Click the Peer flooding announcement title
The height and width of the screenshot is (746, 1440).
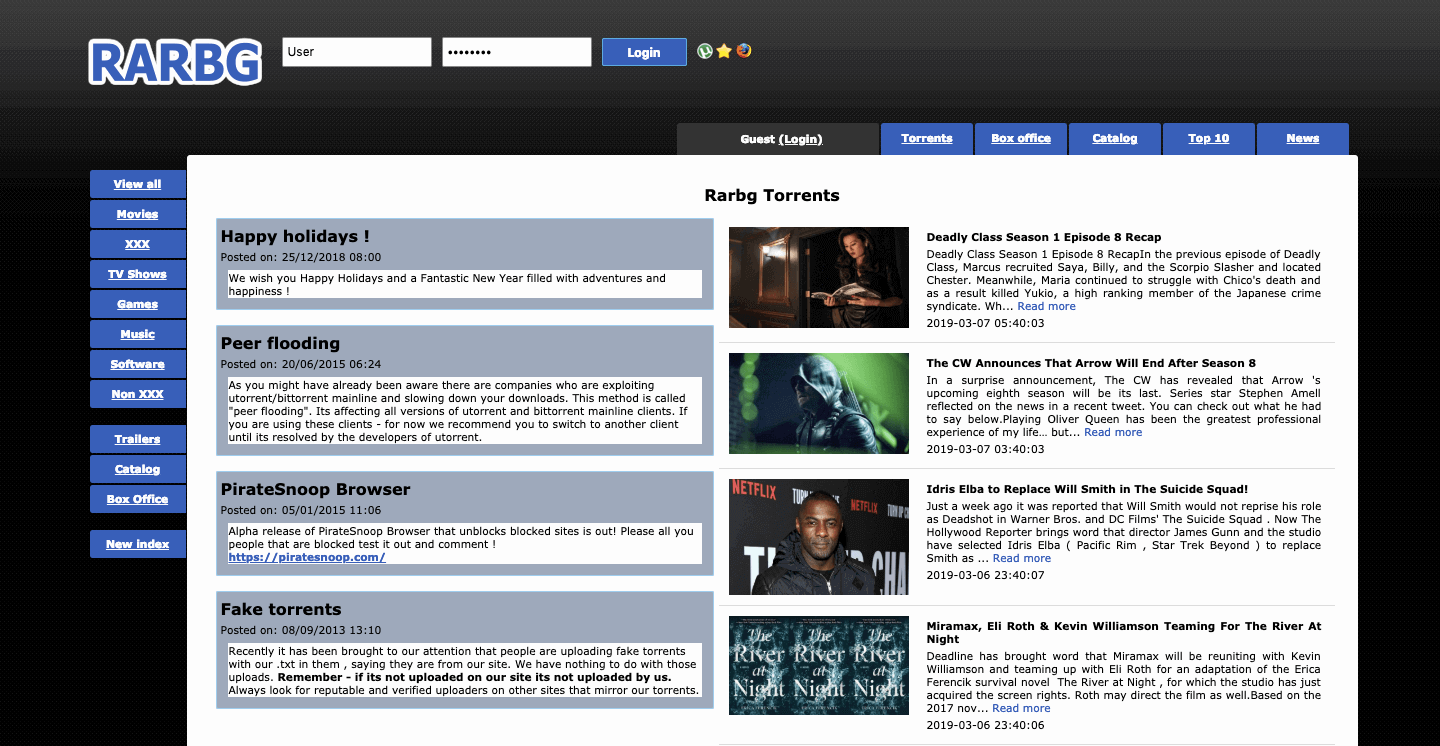pyautogui.click(x=280, y=343)
